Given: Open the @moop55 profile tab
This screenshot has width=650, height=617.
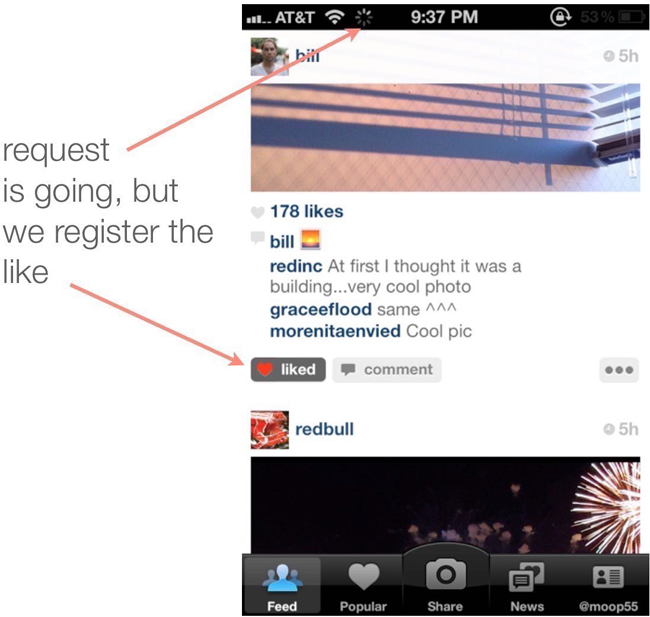Looking at the screenshot, I should [x=608, y=585].
